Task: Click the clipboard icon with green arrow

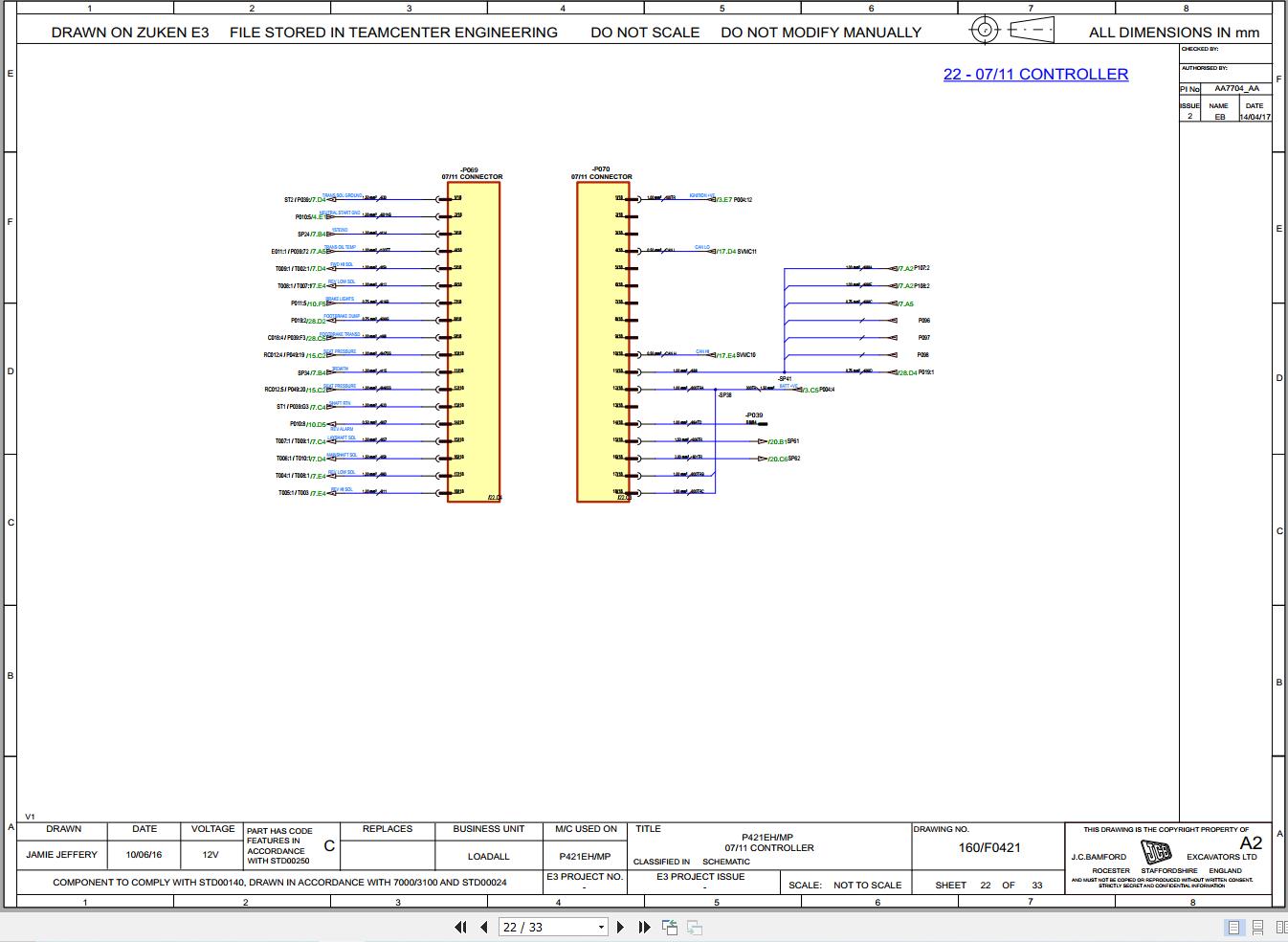Action: coord(670,927)
